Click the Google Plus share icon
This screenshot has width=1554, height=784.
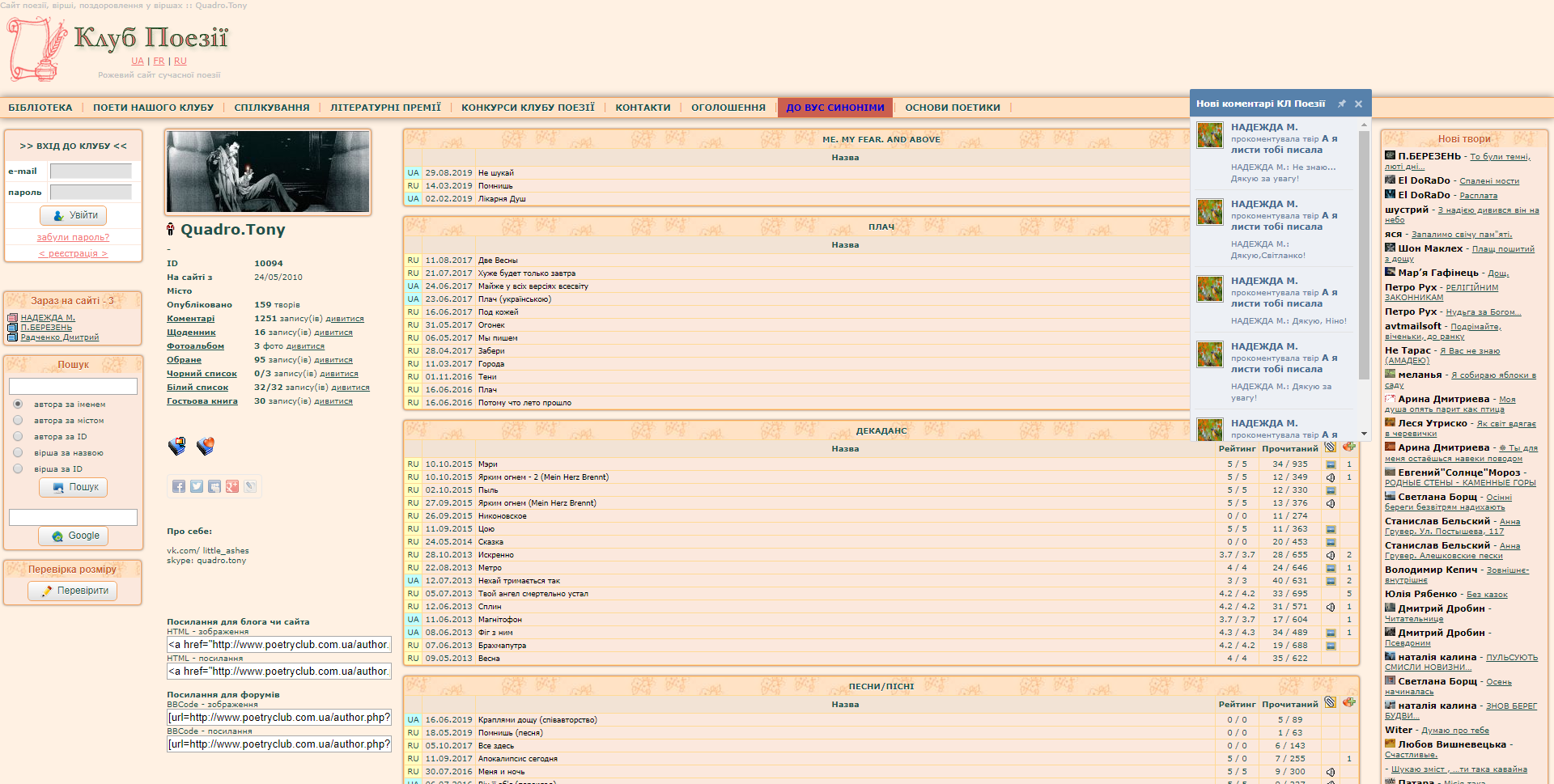232,486
